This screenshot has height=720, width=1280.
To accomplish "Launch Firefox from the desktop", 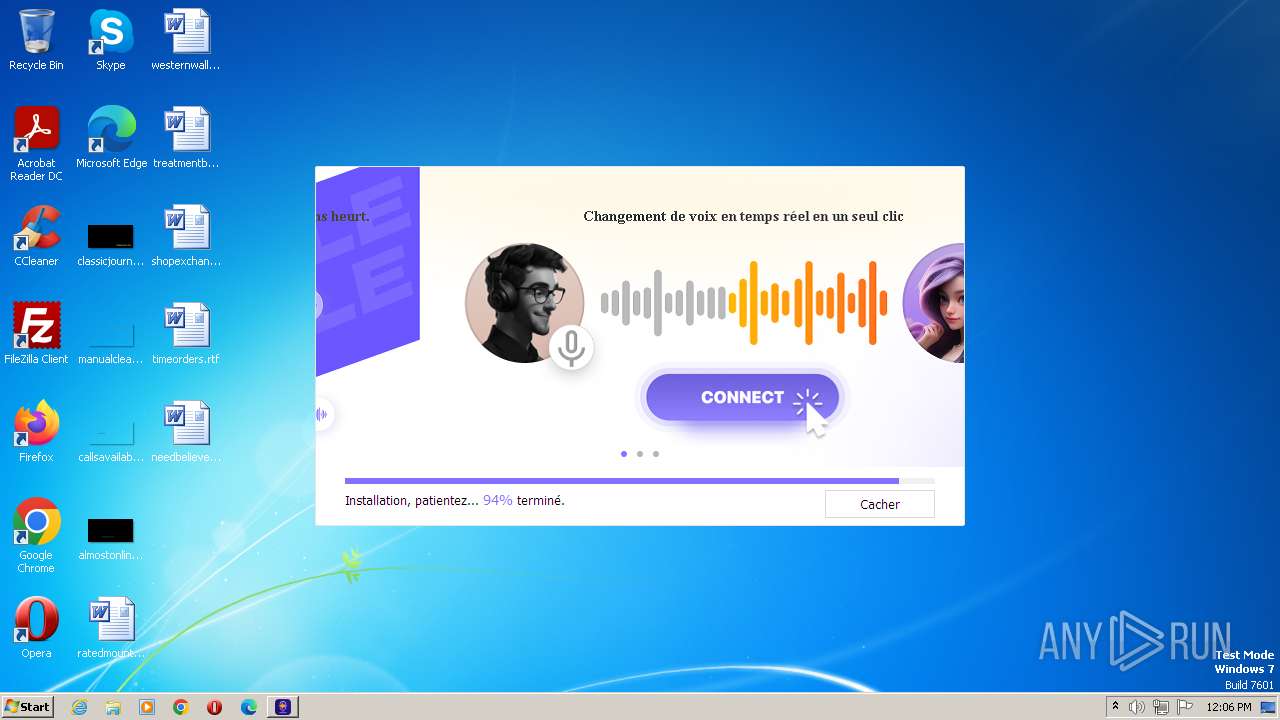I will click(x=36, y=432).
